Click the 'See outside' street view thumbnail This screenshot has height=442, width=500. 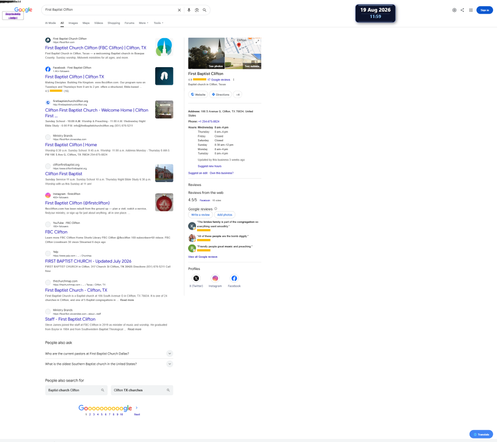[243, 61]
